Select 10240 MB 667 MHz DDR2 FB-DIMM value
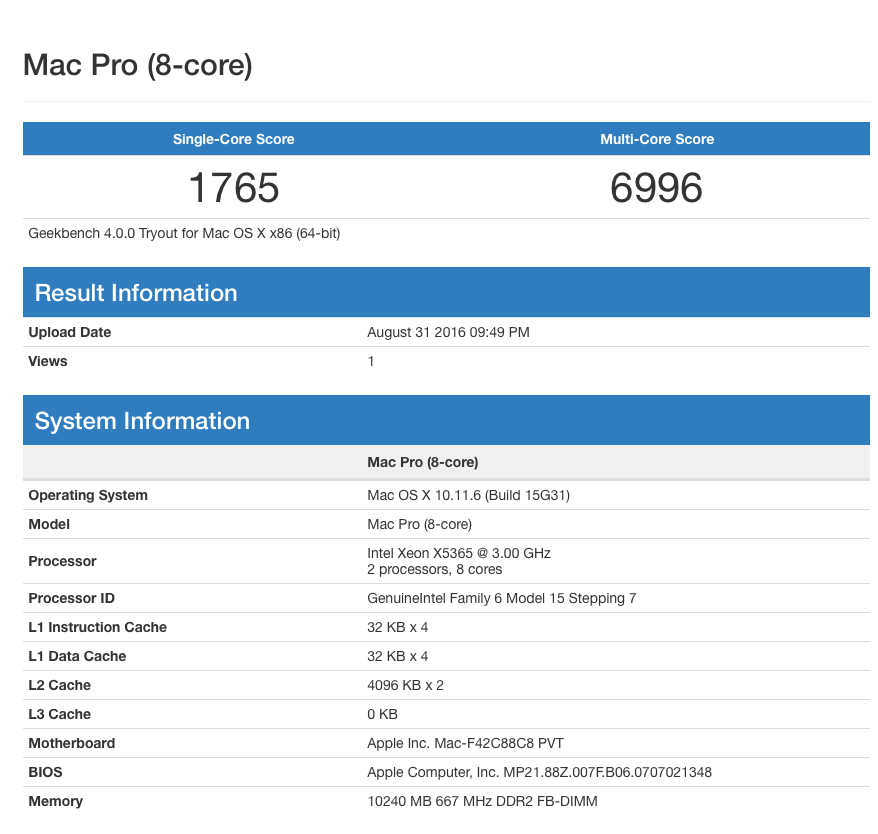Viewport: 878px width, 834px height. coord(482,801)
